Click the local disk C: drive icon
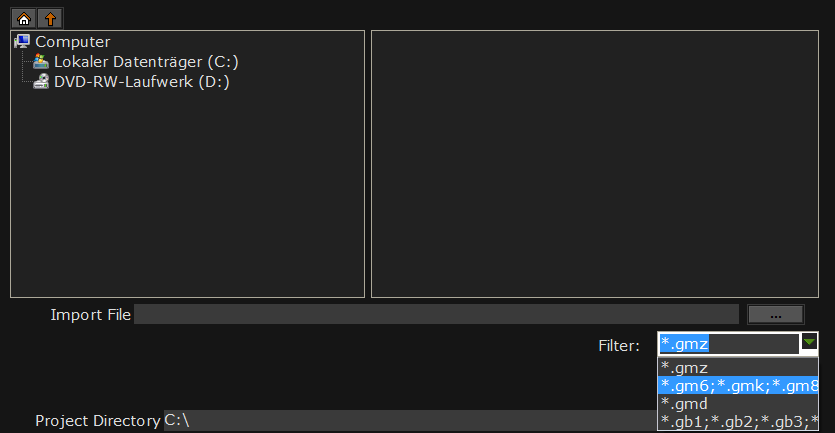 [x=41, y=61]
